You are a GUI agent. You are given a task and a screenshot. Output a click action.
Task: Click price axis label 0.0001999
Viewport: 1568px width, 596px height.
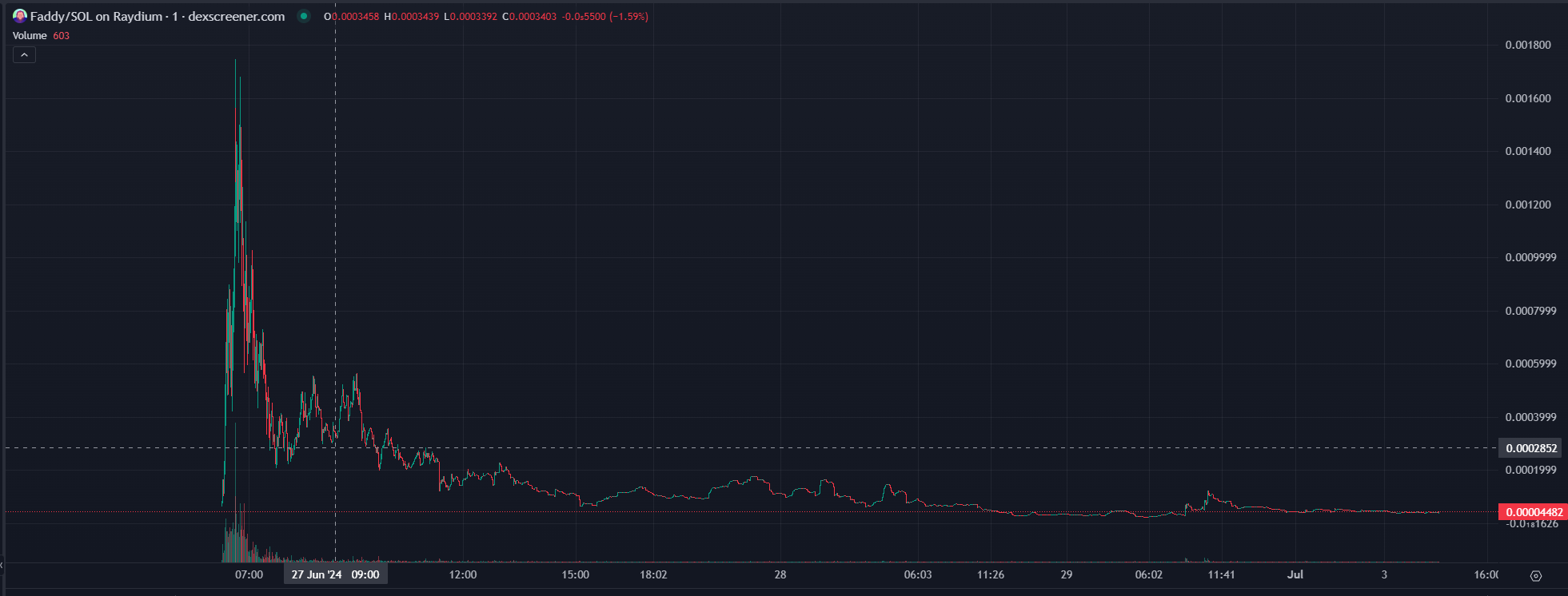[1530, 470]
